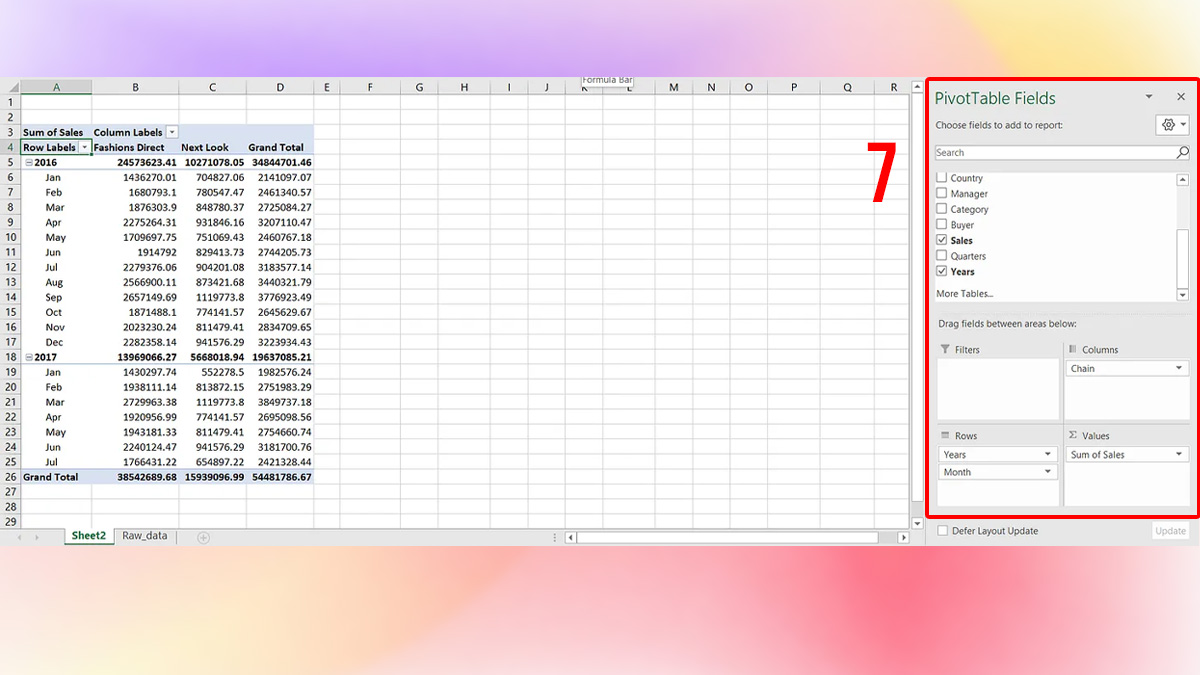This screenshot has height=675, width=1200.
Task: Click cell with value 3849737.18
Action: point(280,402)
